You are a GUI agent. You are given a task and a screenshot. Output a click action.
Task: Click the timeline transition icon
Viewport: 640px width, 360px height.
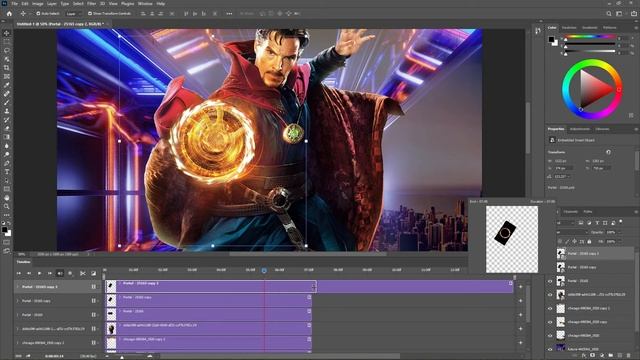(93, 273)
